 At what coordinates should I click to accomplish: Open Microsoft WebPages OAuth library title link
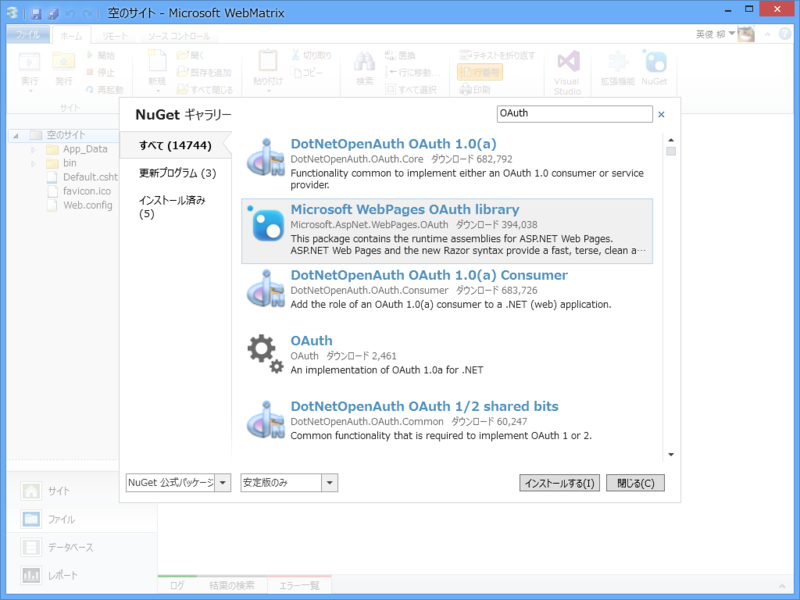point(405,209)
